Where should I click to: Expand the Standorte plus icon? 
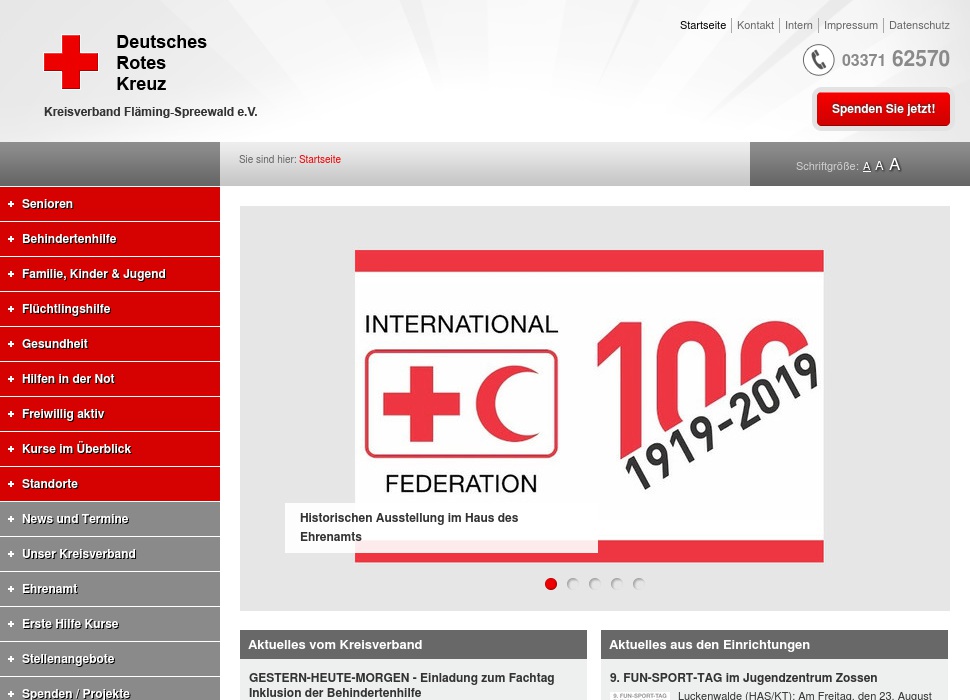pos(11,484)
